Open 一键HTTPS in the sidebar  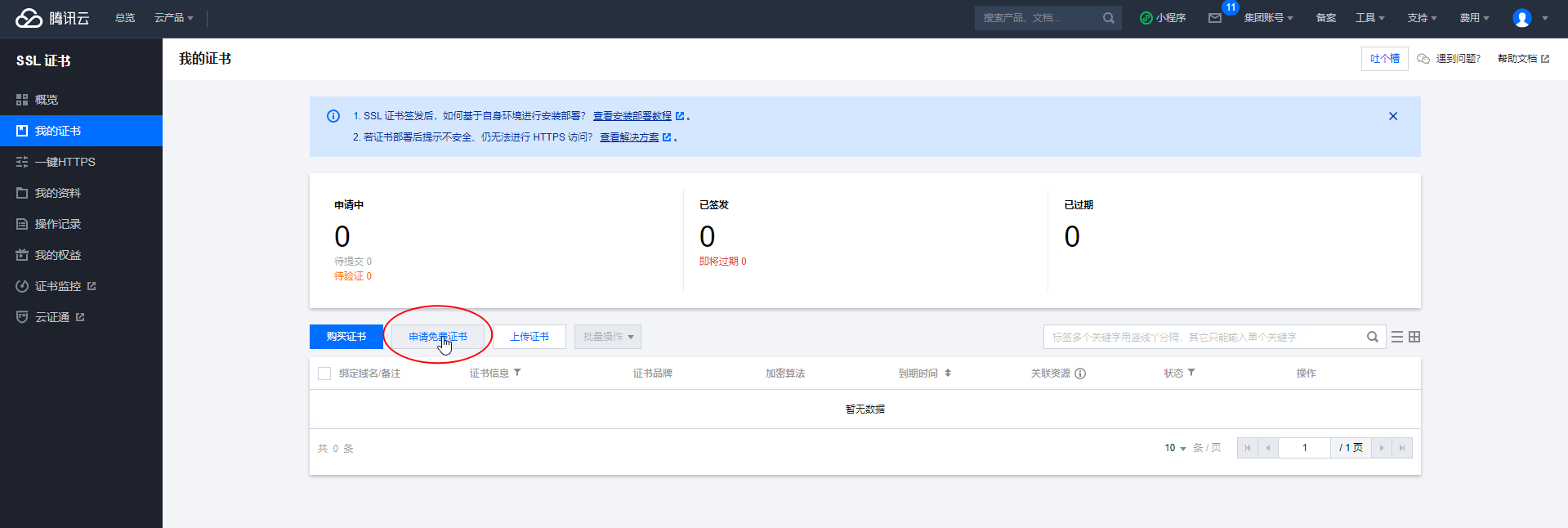pyautogui.click(x=65, y=162)
